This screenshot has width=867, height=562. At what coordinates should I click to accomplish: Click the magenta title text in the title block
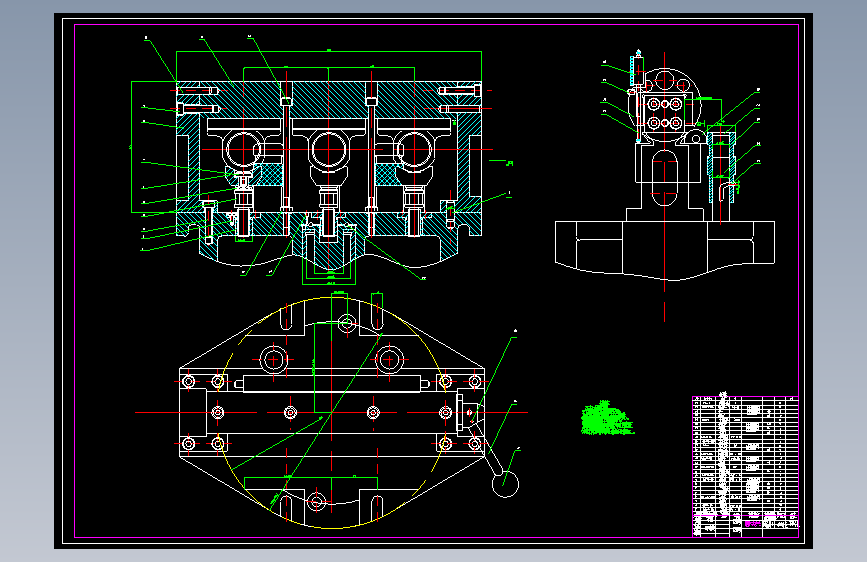[753, 523]
